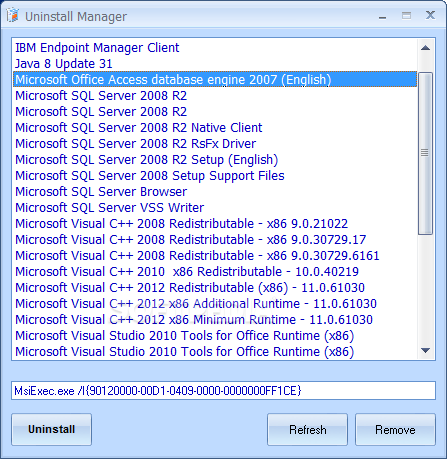Minimize the Uninstall Manager window
The image size is (447, 459).
coord(383,16)
